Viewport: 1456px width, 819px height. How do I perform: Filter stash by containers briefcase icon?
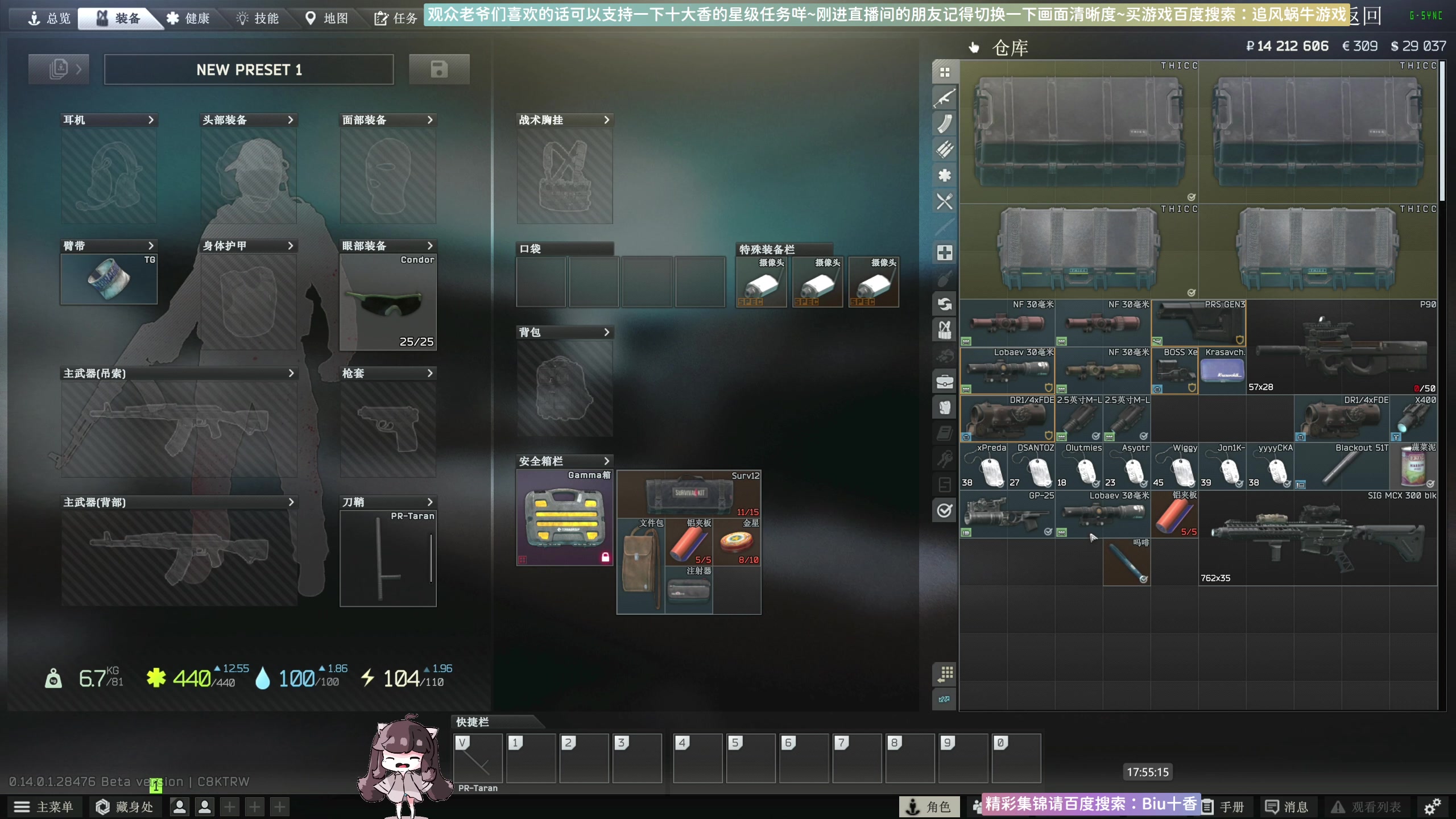[945, 382]
